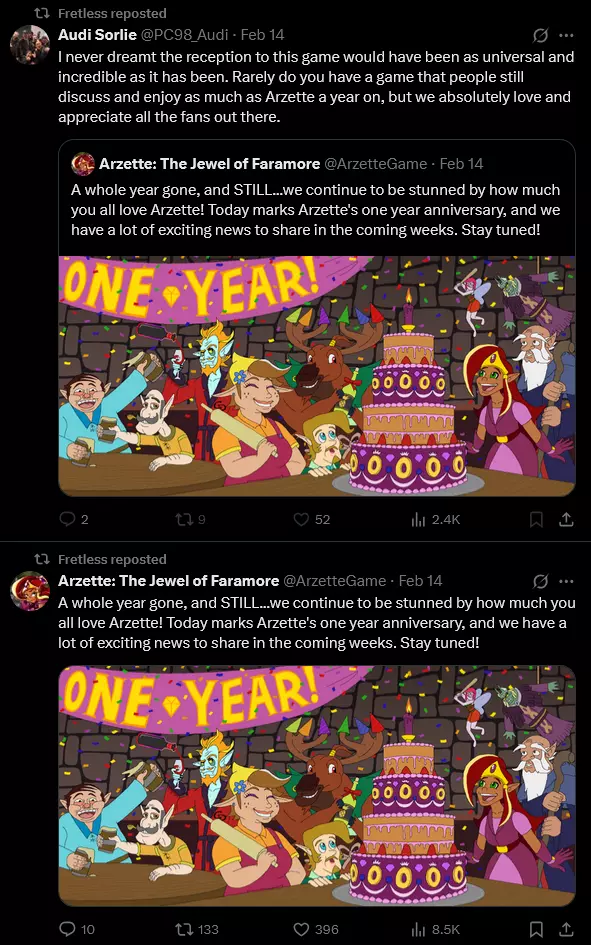Viewport: 591px width, 945px height.
Task: Bookmark Audi Sorlie's post
Action: (x=536, y=520)
